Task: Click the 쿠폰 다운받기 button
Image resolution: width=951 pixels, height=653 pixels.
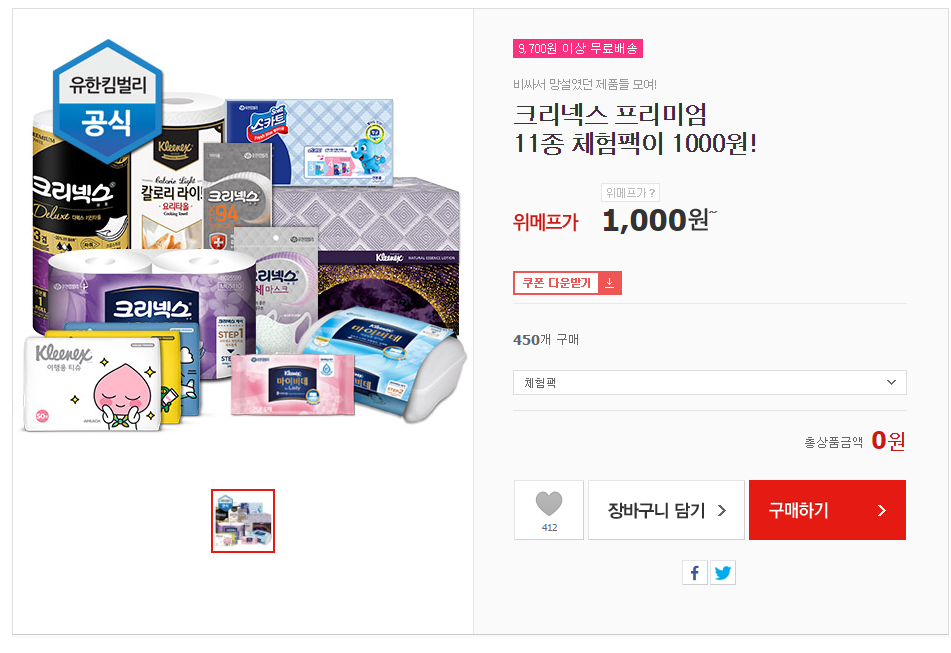Action: (x=567, y=283)
